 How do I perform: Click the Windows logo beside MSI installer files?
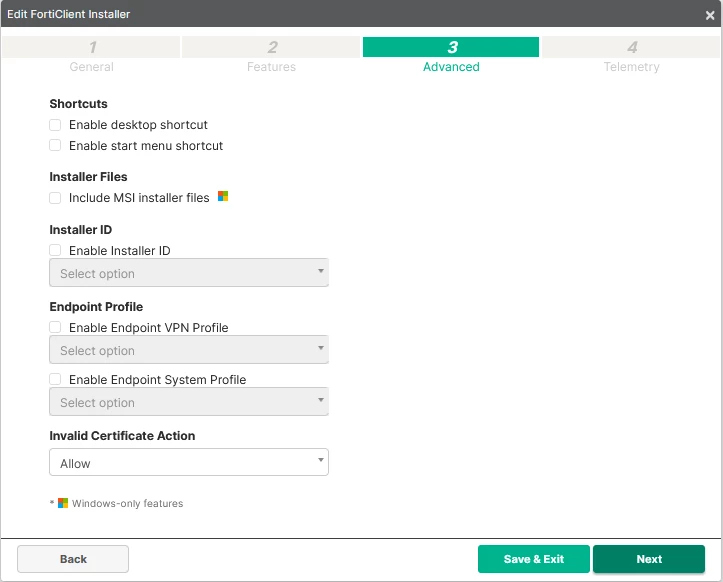[223, 196]
